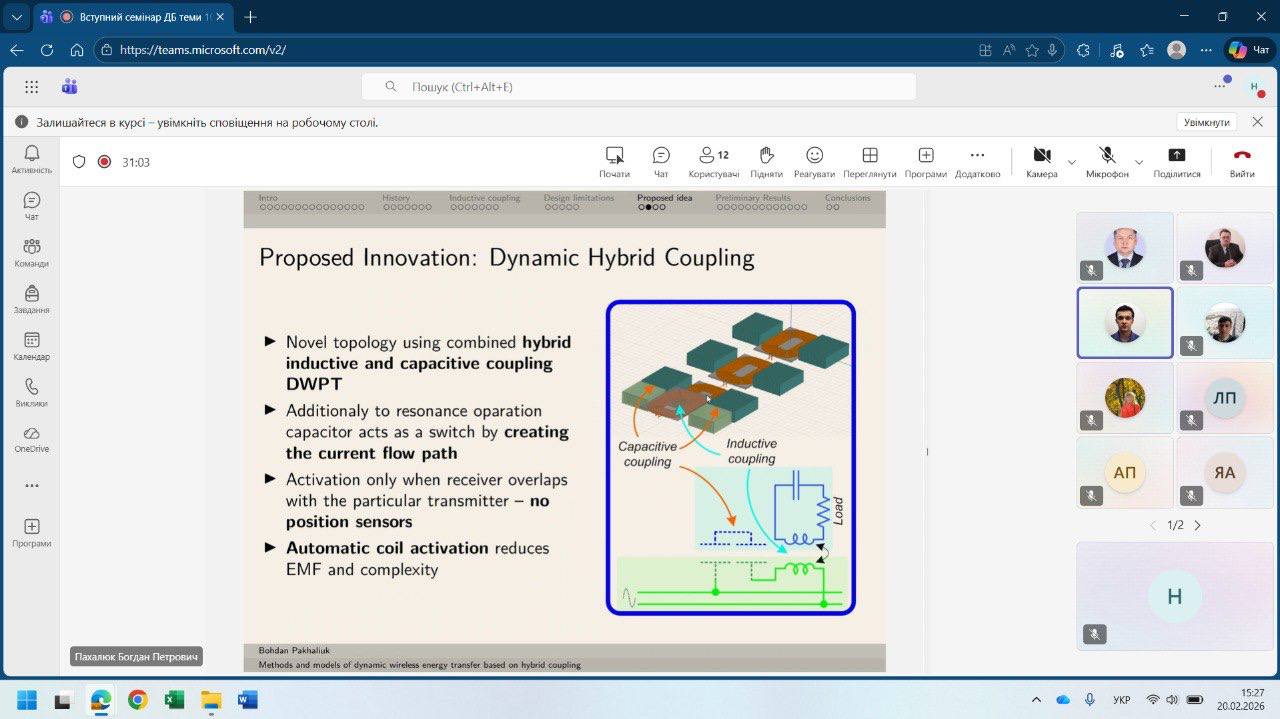Leave the meeting with Вийти
1280x719 pixels.
pos(1241,161)
